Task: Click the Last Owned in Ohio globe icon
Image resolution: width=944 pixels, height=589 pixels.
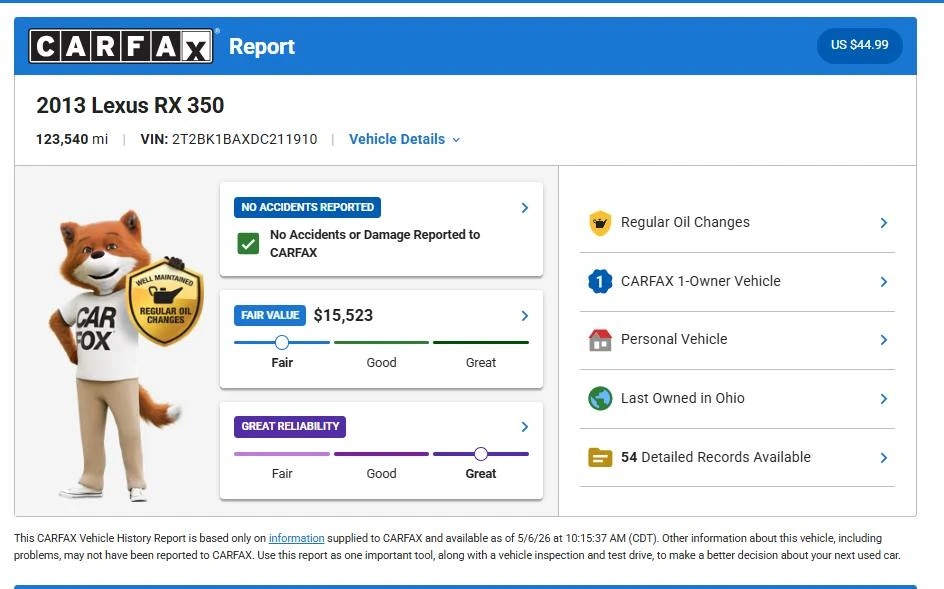Action: (x=600, y=399)
